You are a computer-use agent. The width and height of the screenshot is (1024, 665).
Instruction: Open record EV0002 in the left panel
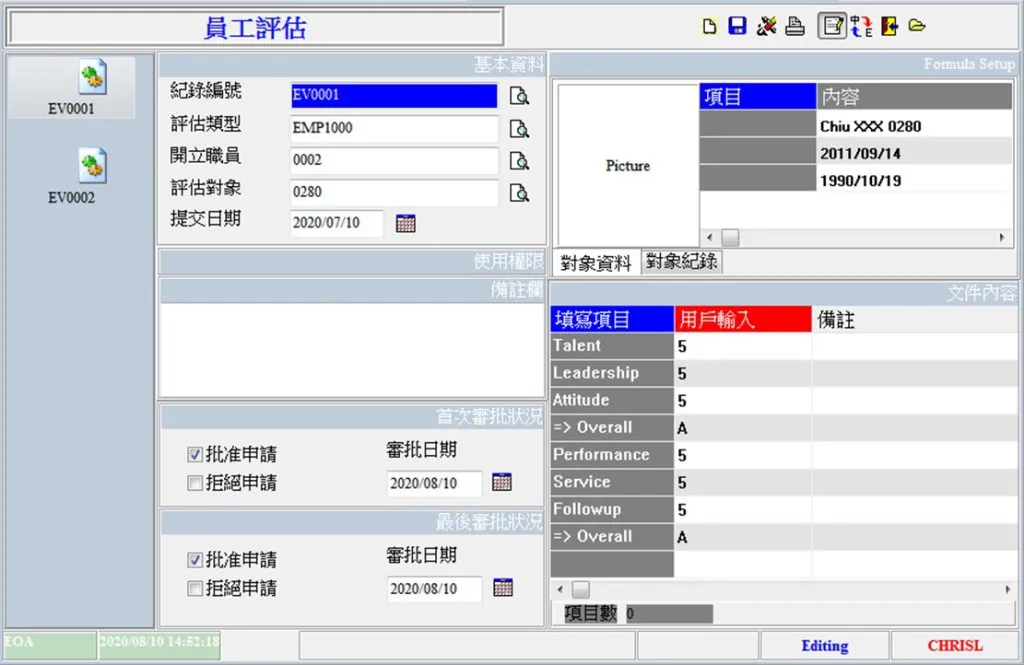(71, 177)
